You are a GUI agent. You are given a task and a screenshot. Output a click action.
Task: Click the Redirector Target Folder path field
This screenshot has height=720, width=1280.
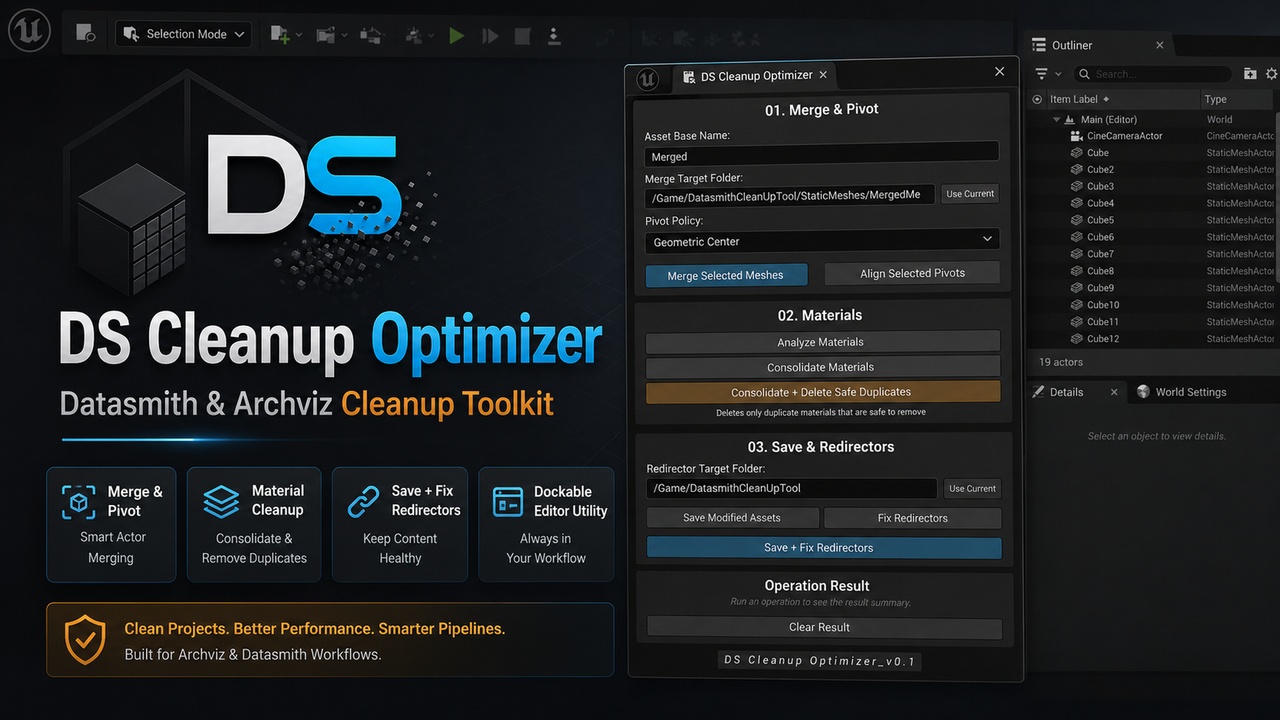point(791,488)
